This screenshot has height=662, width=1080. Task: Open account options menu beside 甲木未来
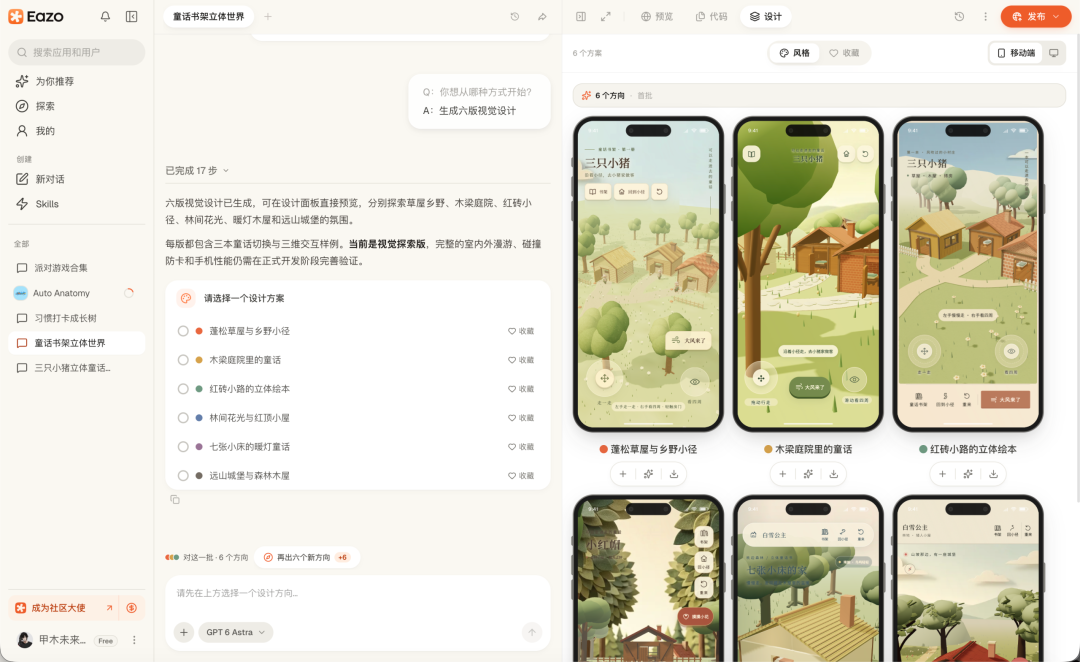(134, 640)
